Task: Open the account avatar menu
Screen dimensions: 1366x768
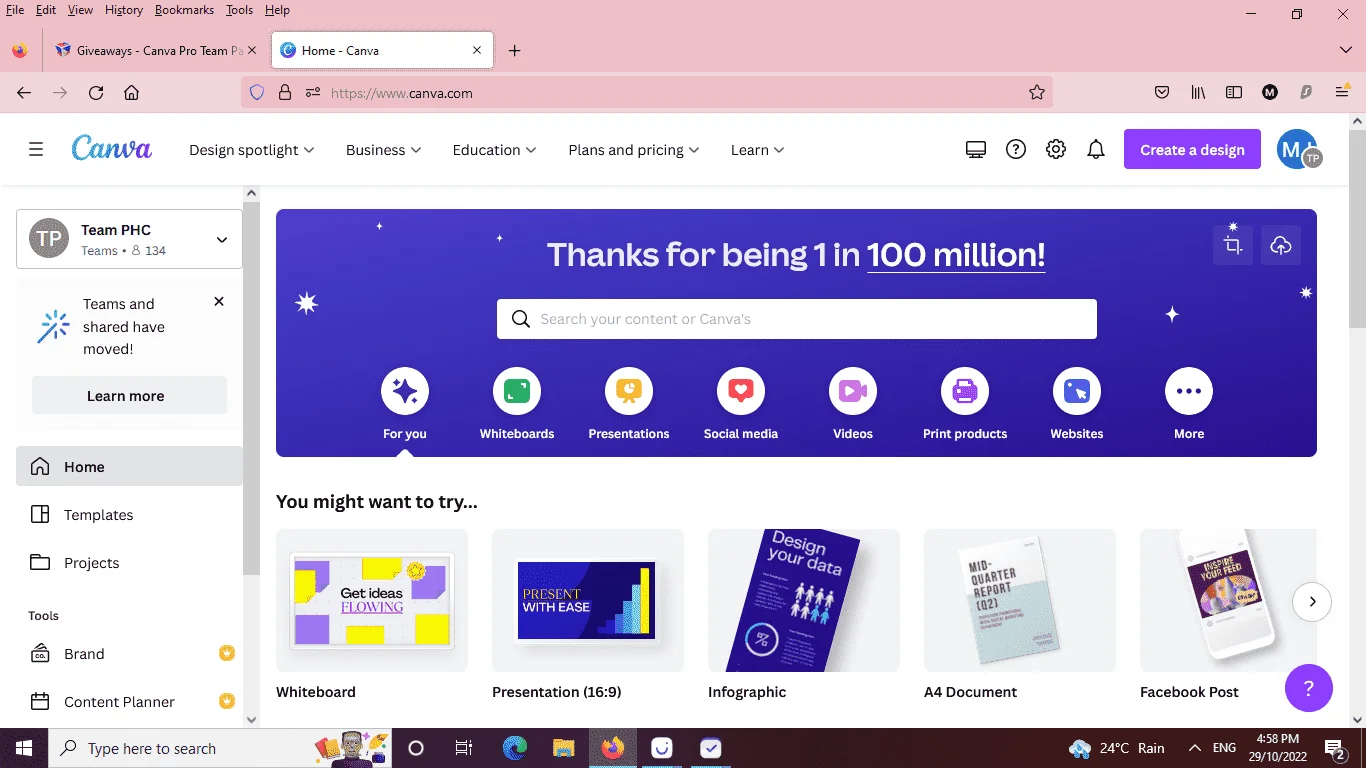Action: click(x=1299, y=150)
